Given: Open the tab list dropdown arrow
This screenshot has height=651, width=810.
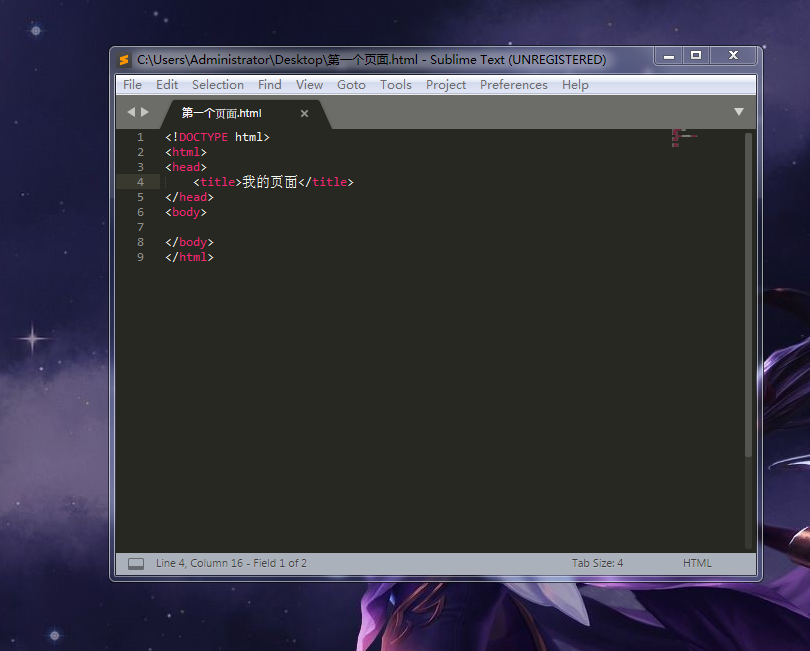Looking at the screenshot, I should tap(739, 112).
